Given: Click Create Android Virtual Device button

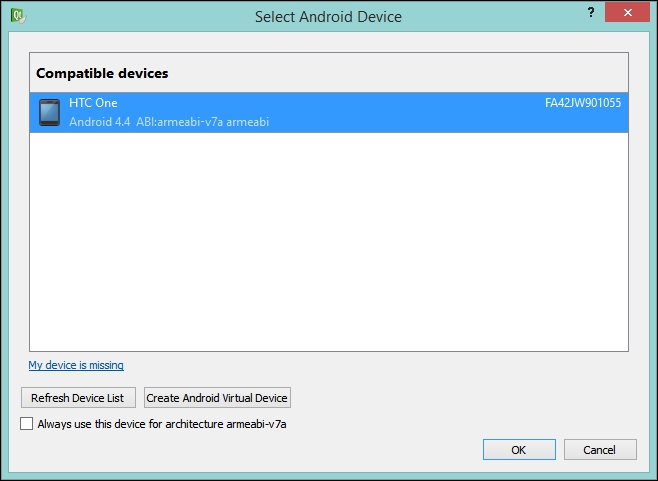Looking at the screenshot, I should (x=217, y=397).
